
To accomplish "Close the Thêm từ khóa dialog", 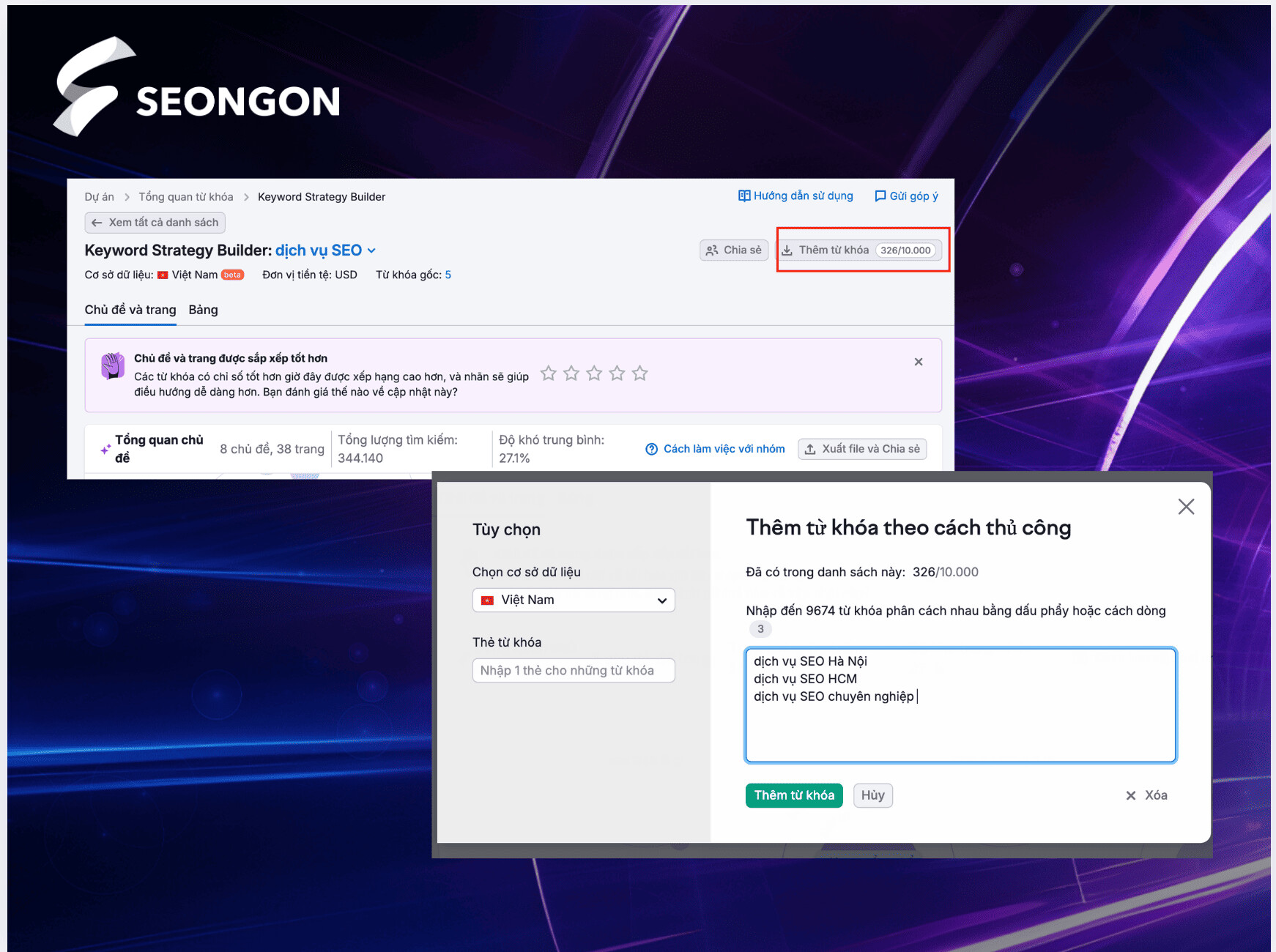I will click(x=1186, y=507).
